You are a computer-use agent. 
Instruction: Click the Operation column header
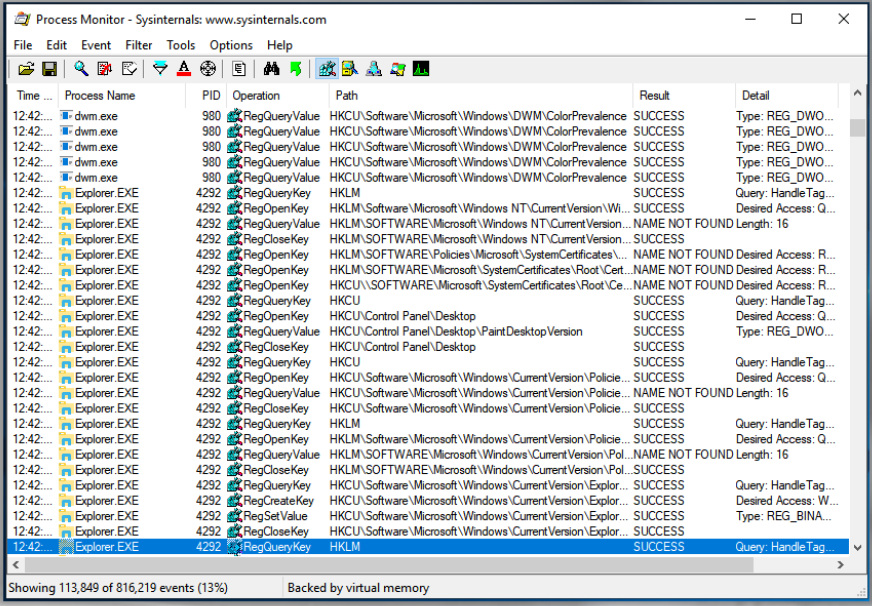278,96
